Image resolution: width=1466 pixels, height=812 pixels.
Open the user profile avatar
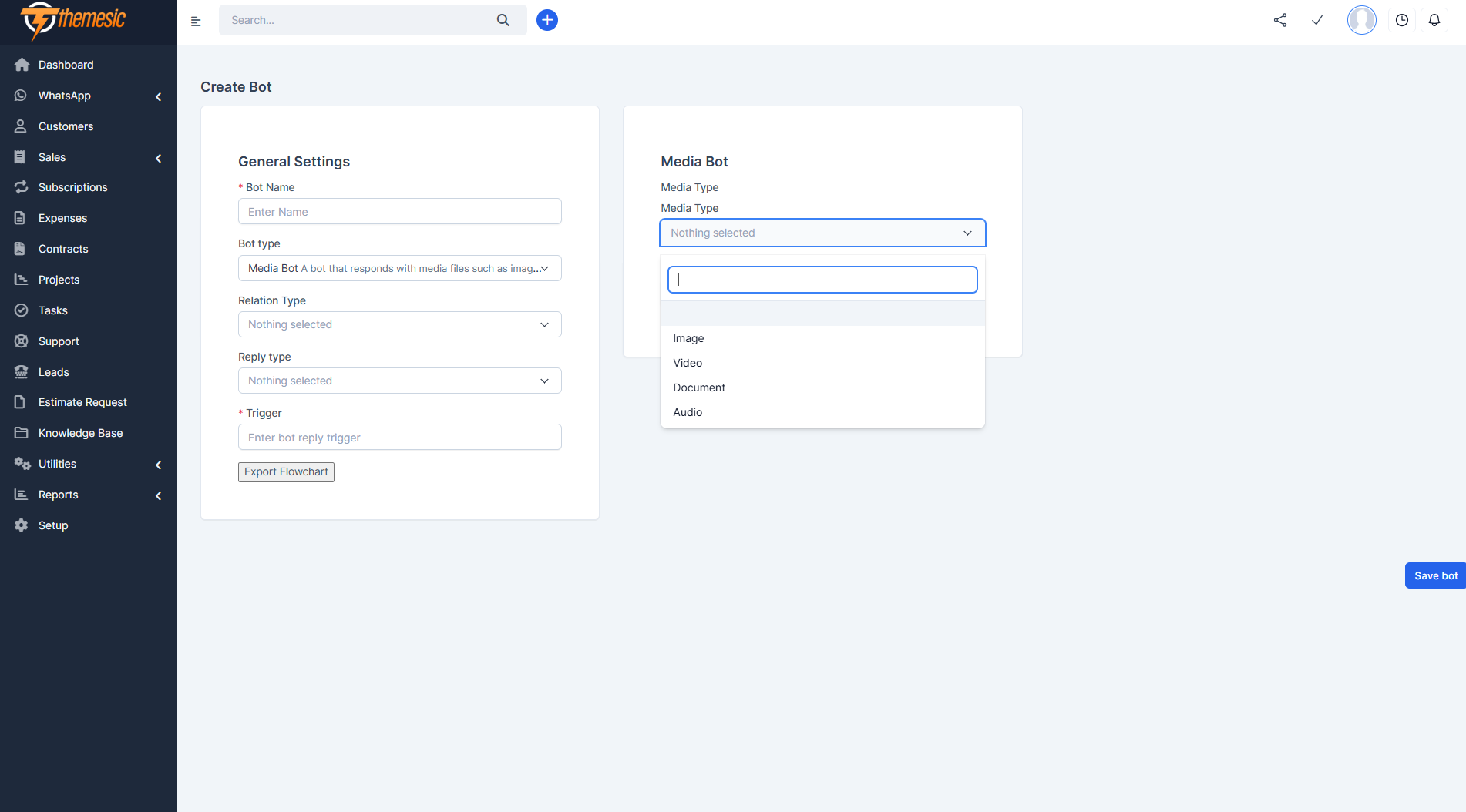[x=1362, y=20]
